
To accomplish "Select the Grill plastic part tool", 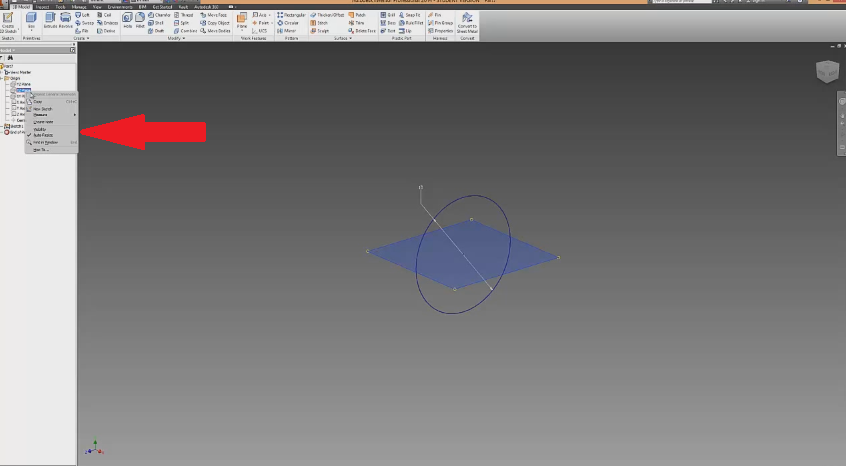I will click(x=387, y=15).
